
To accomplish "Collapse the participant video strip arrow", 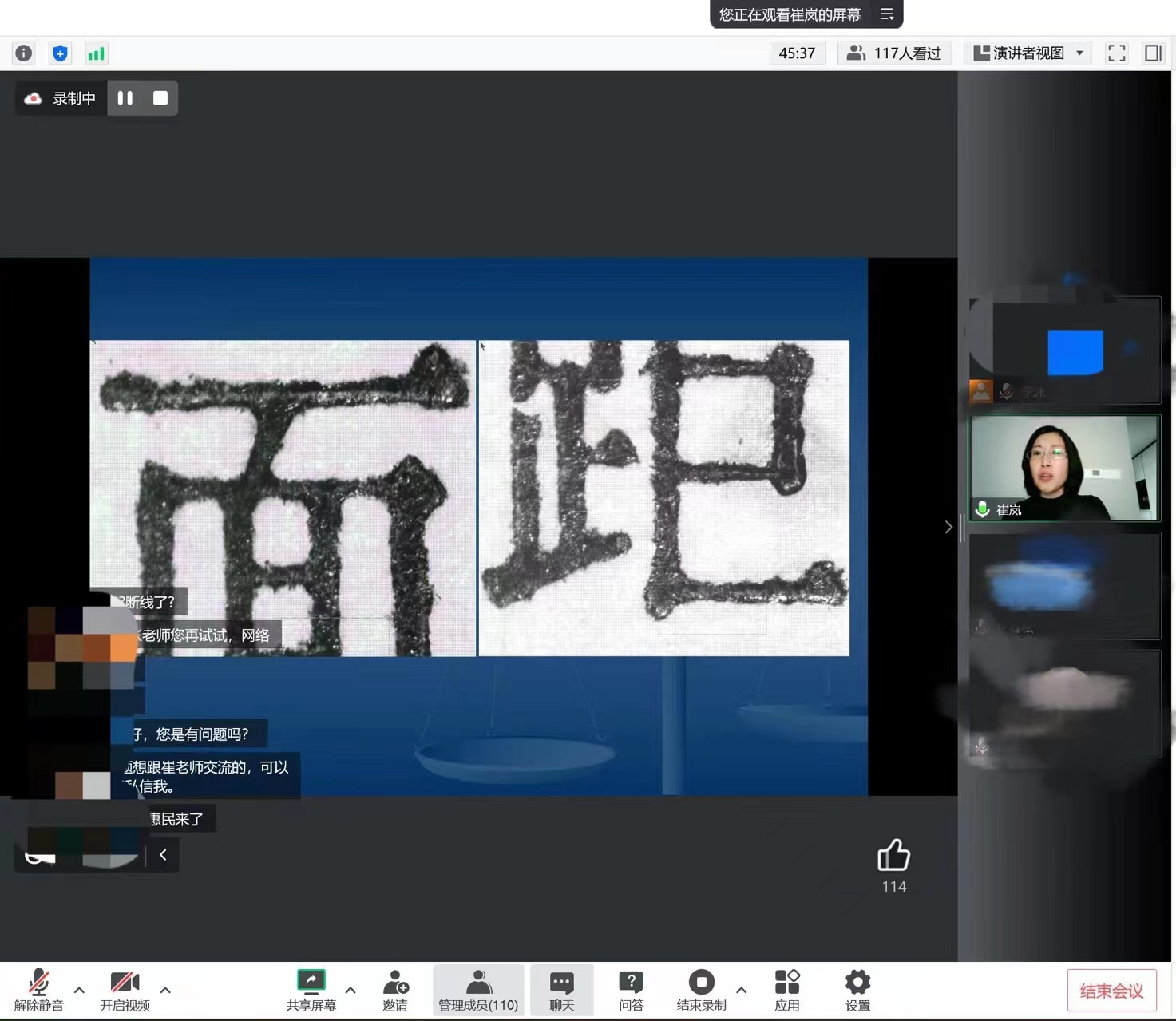I will tap(948, 527).
